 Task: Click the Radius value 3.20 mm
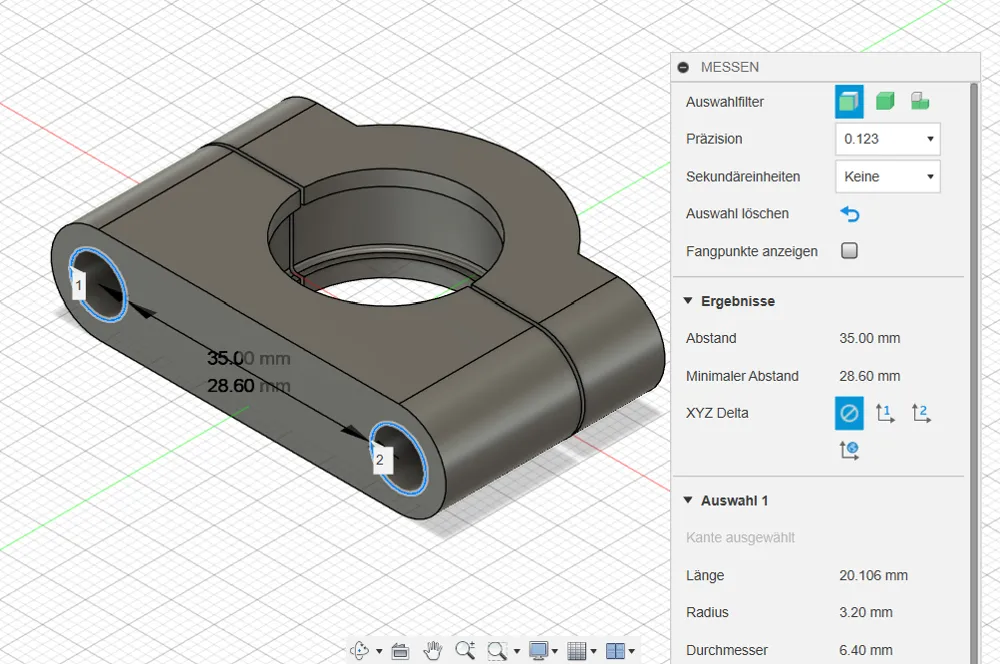[x=865, y=612]
